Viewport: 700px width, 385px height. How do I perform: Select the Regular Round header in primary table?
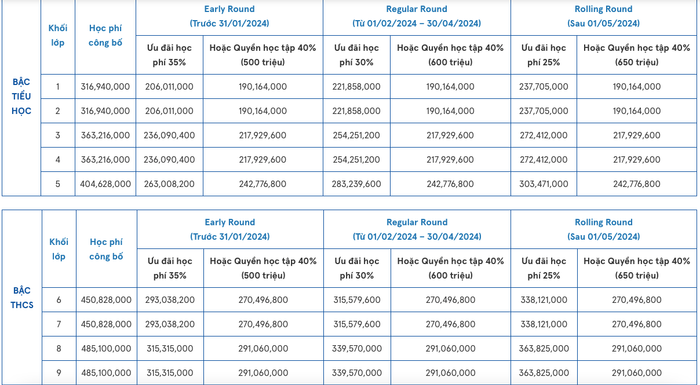click(x=417, y=16)
